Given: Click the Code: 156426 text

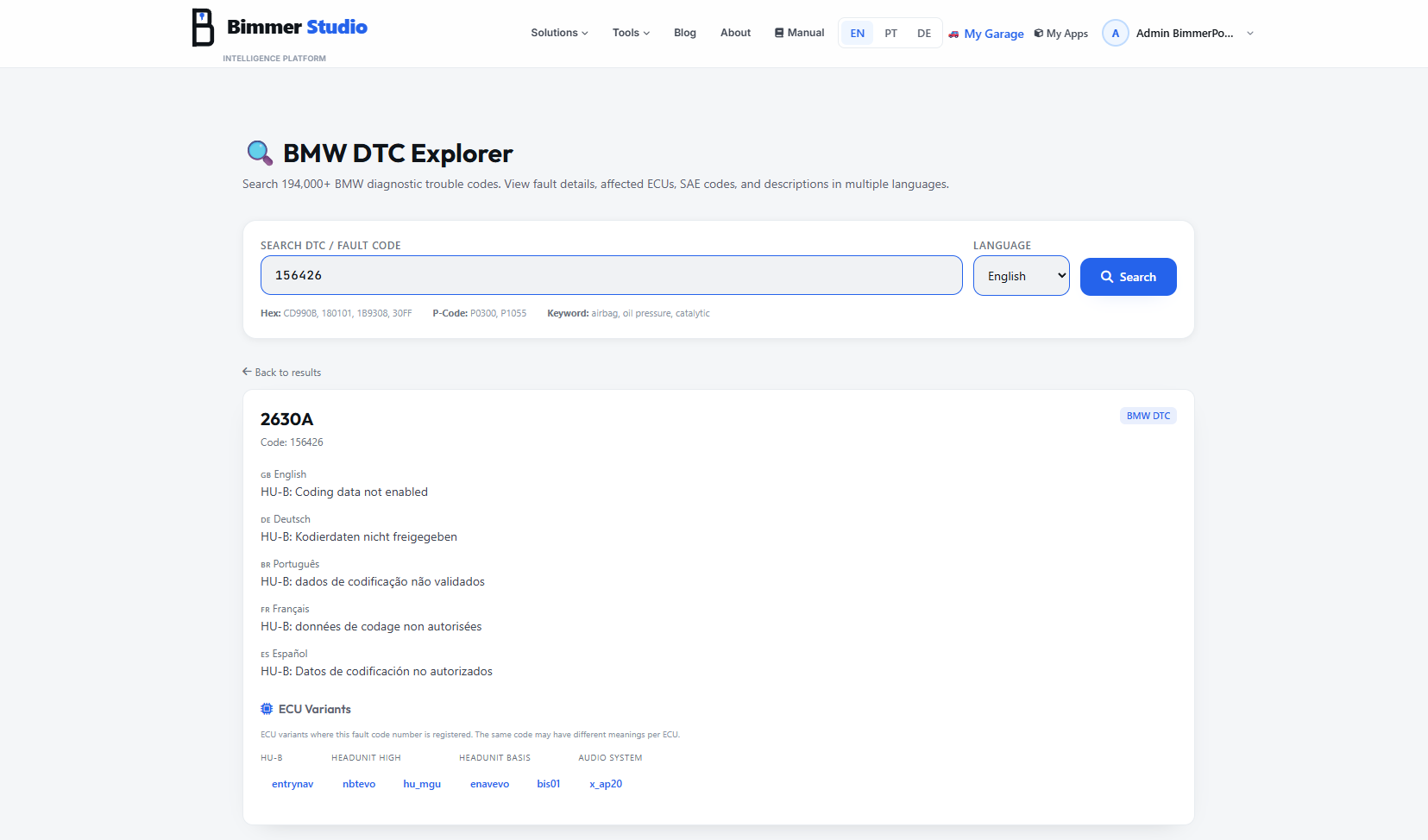Looking at the screenshot, I should 292,442.
